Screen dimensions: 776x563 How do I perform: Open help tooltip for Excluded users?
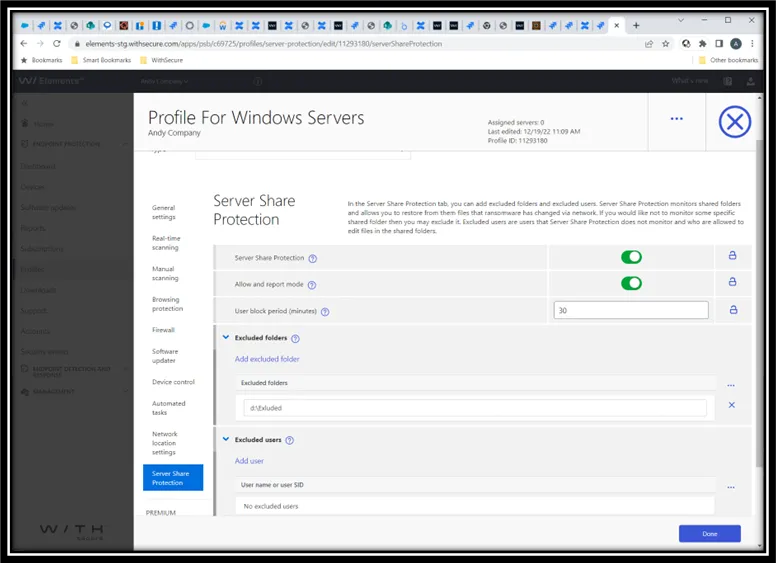290,440
